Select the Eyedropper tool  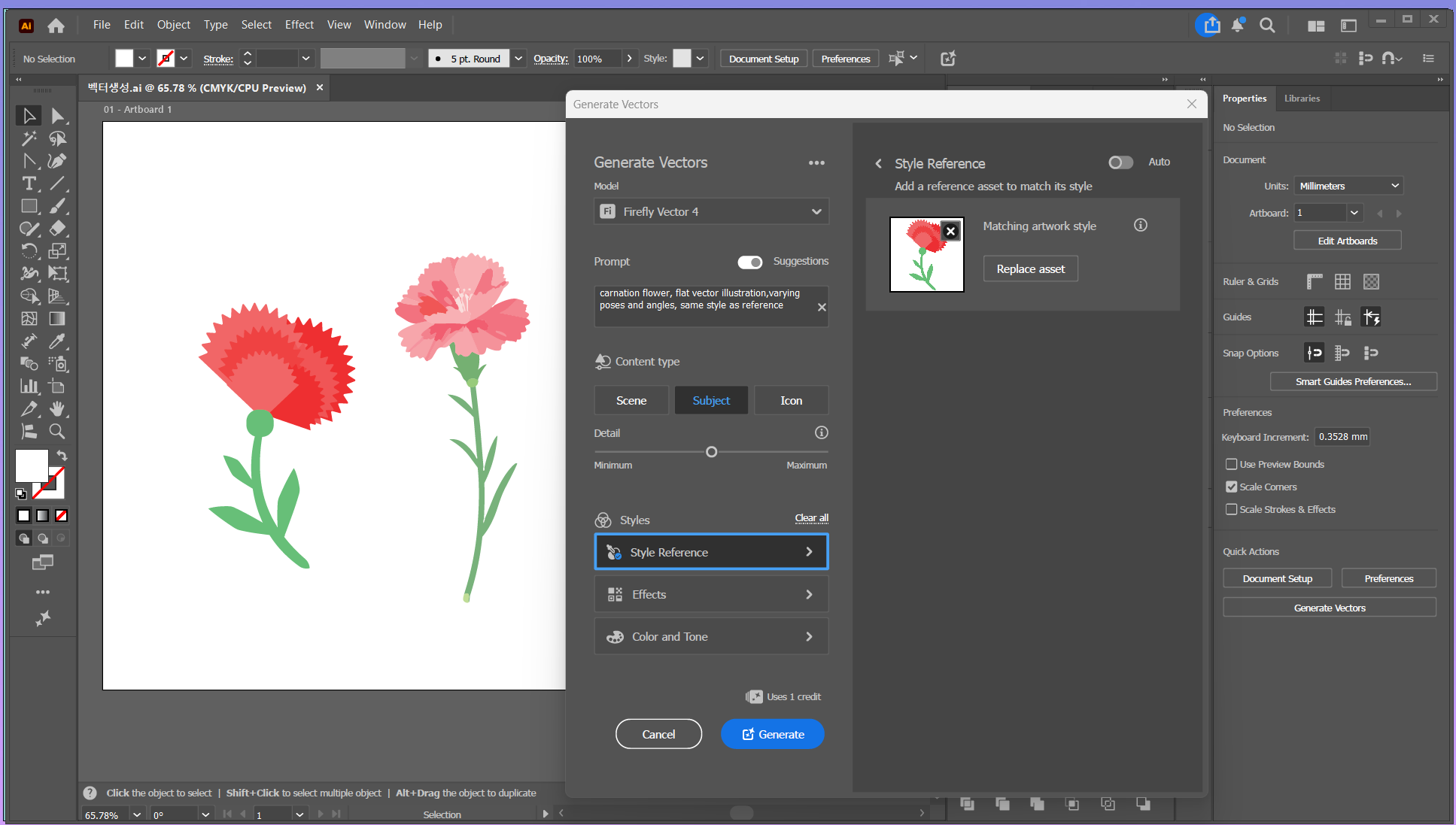[56, 341]
